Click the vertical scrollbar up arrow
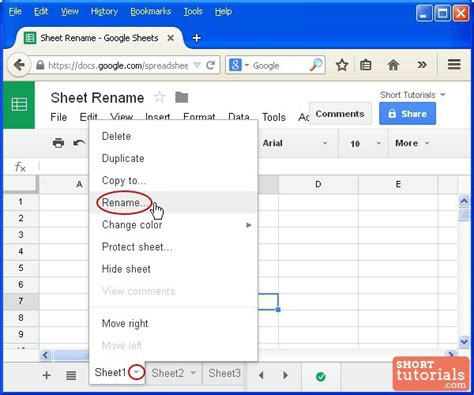Image resolution: width=474 pixels, height=395 pixels. pos(464,201)
